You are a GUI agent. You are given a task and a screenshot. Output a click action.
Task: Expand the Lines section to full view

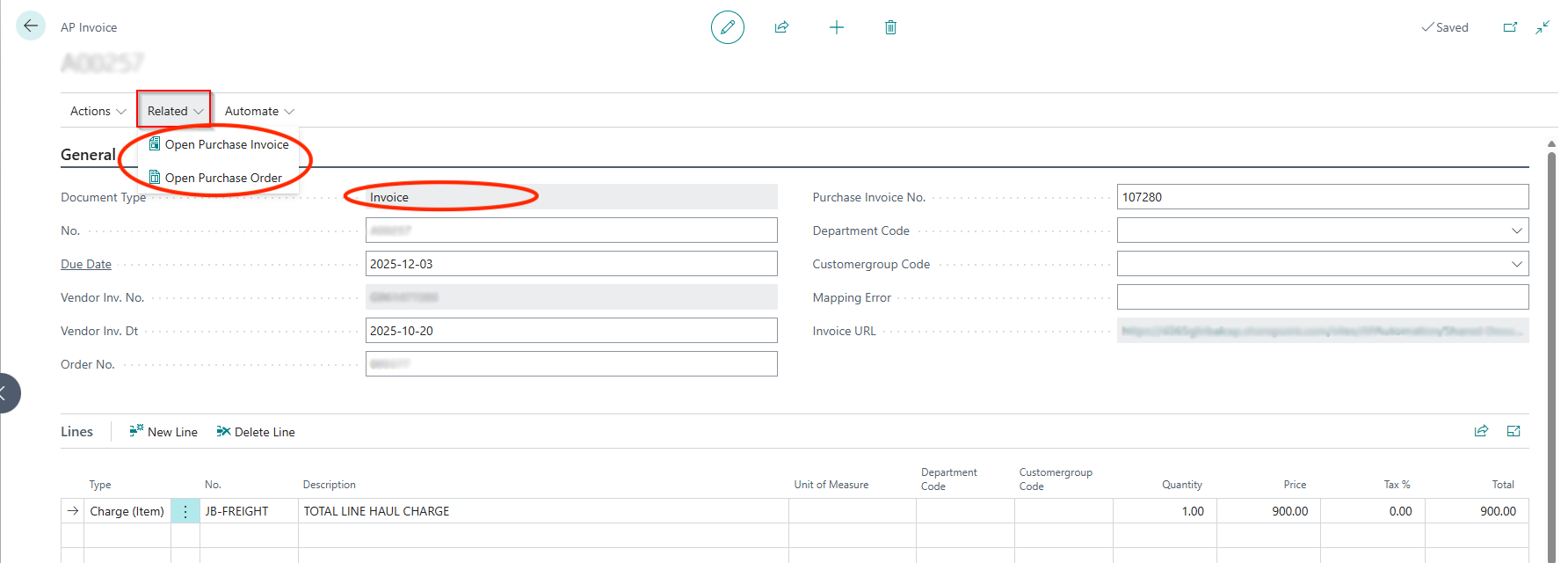(x=1514, y=431)
